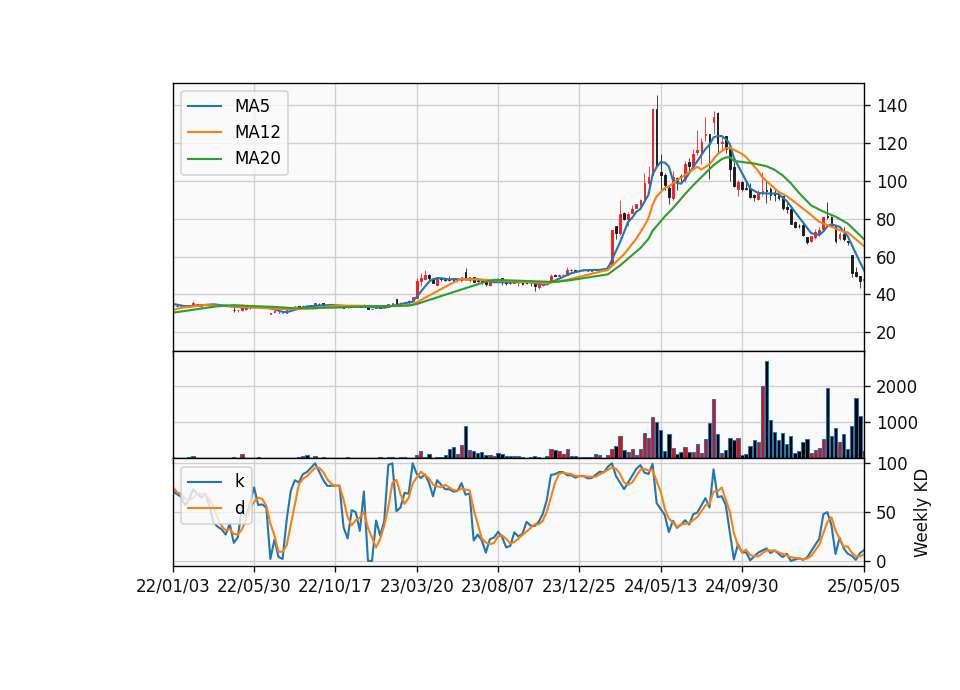Click the MA5 legend label

(x=252, y=106)
